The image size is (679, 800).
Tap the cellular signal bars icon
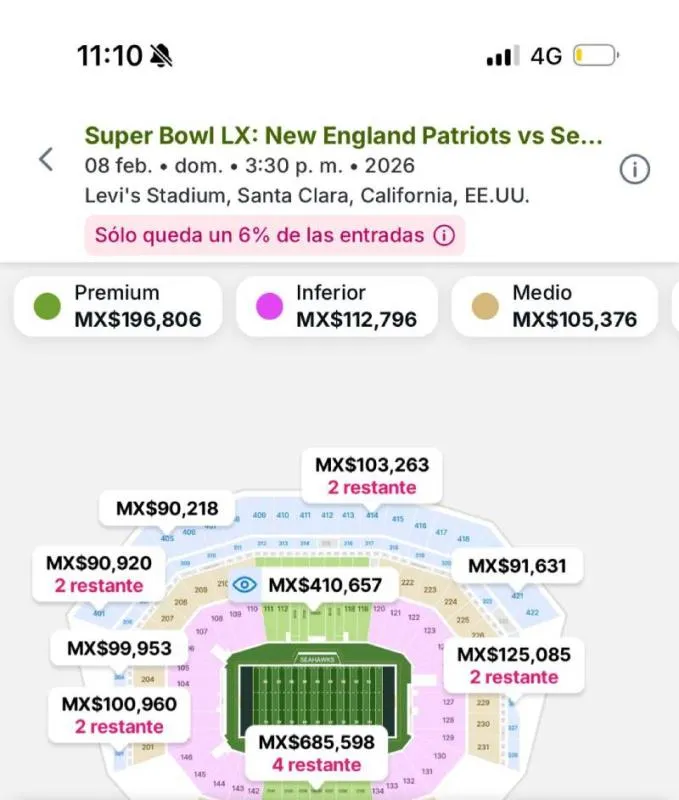[x=502, y=58]
